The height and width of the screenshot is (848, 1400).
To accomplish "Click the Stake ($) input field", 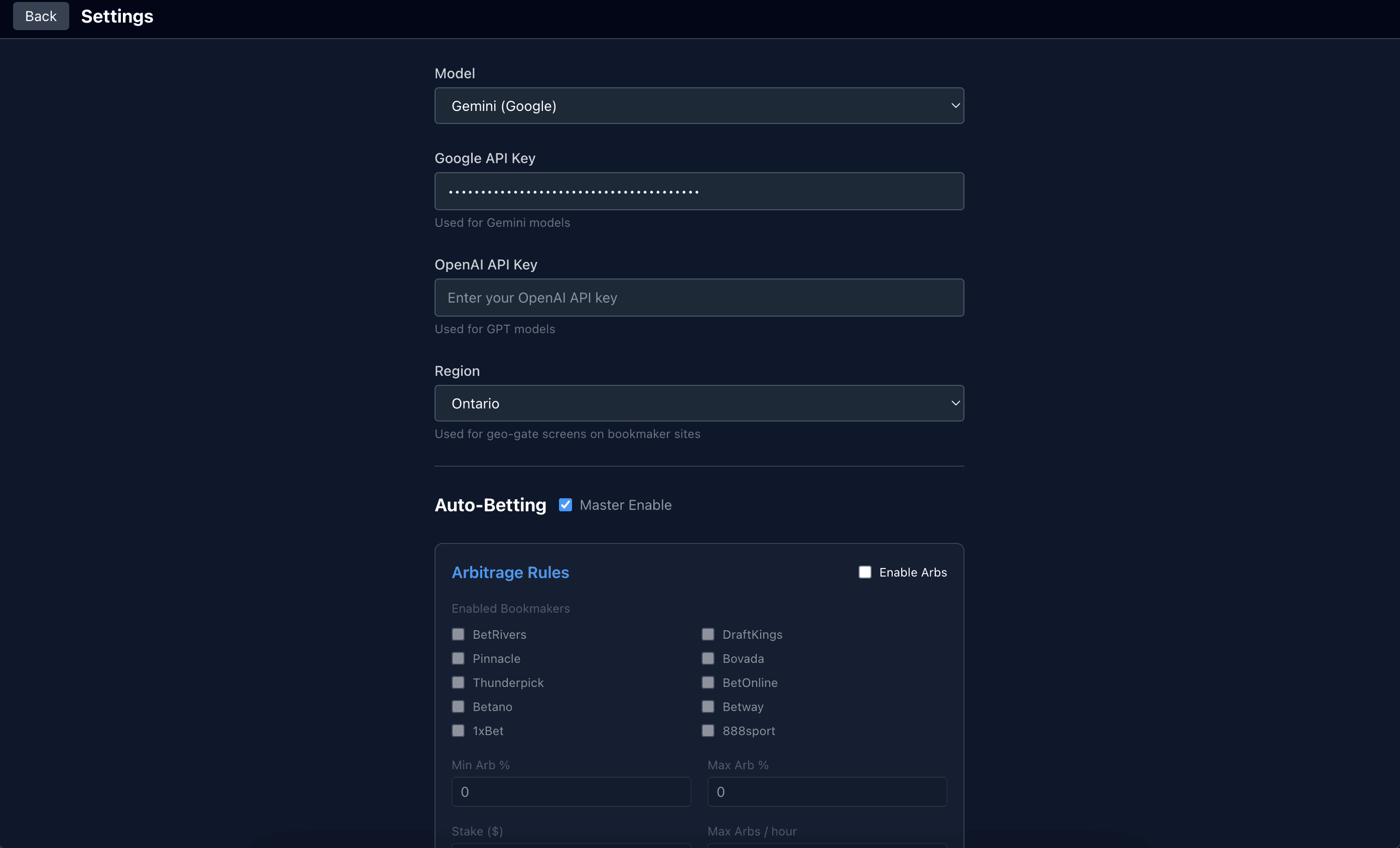I will (x=571, y=846).
